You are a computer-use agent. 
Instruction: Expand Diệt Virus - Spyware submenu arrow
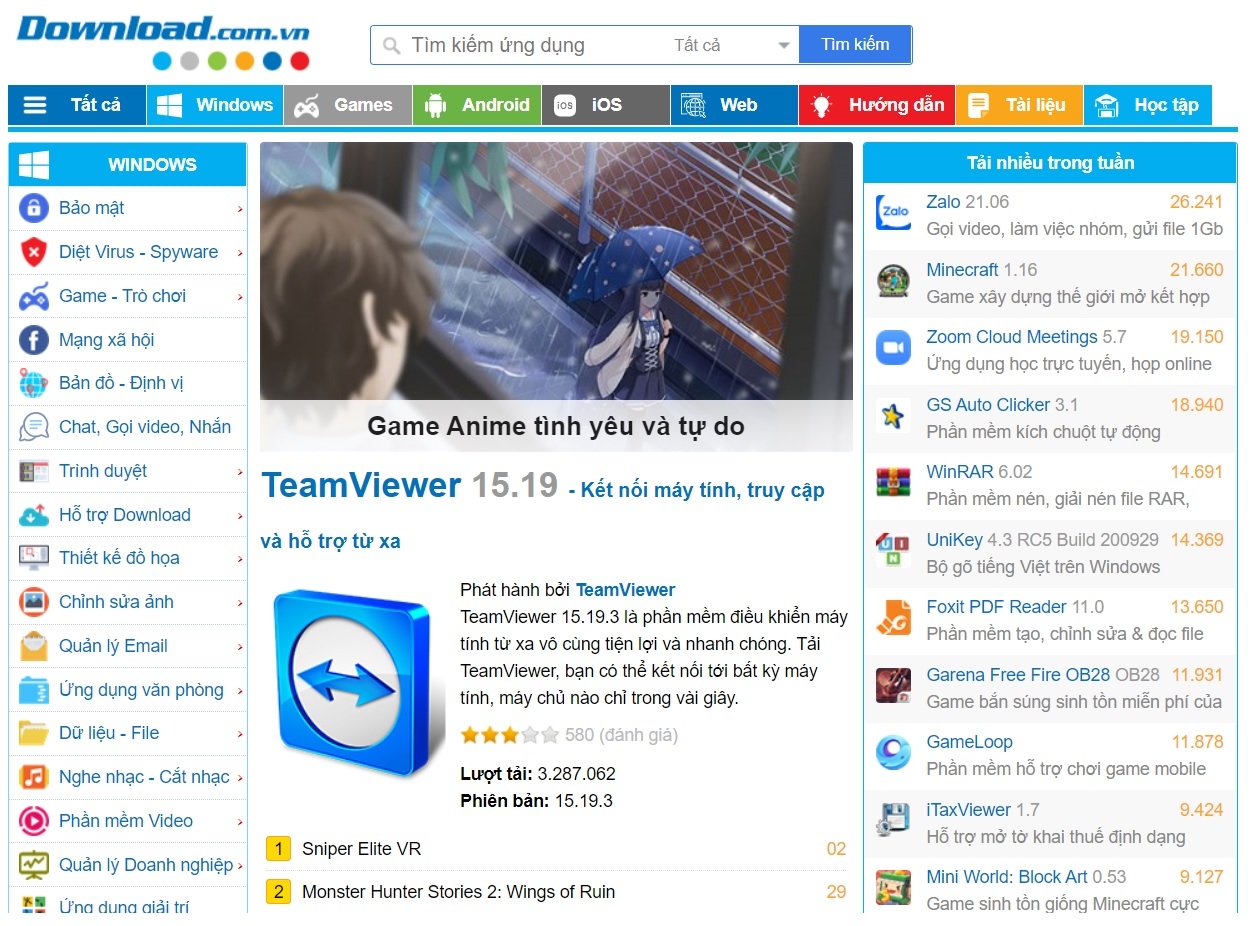(240, 253)
